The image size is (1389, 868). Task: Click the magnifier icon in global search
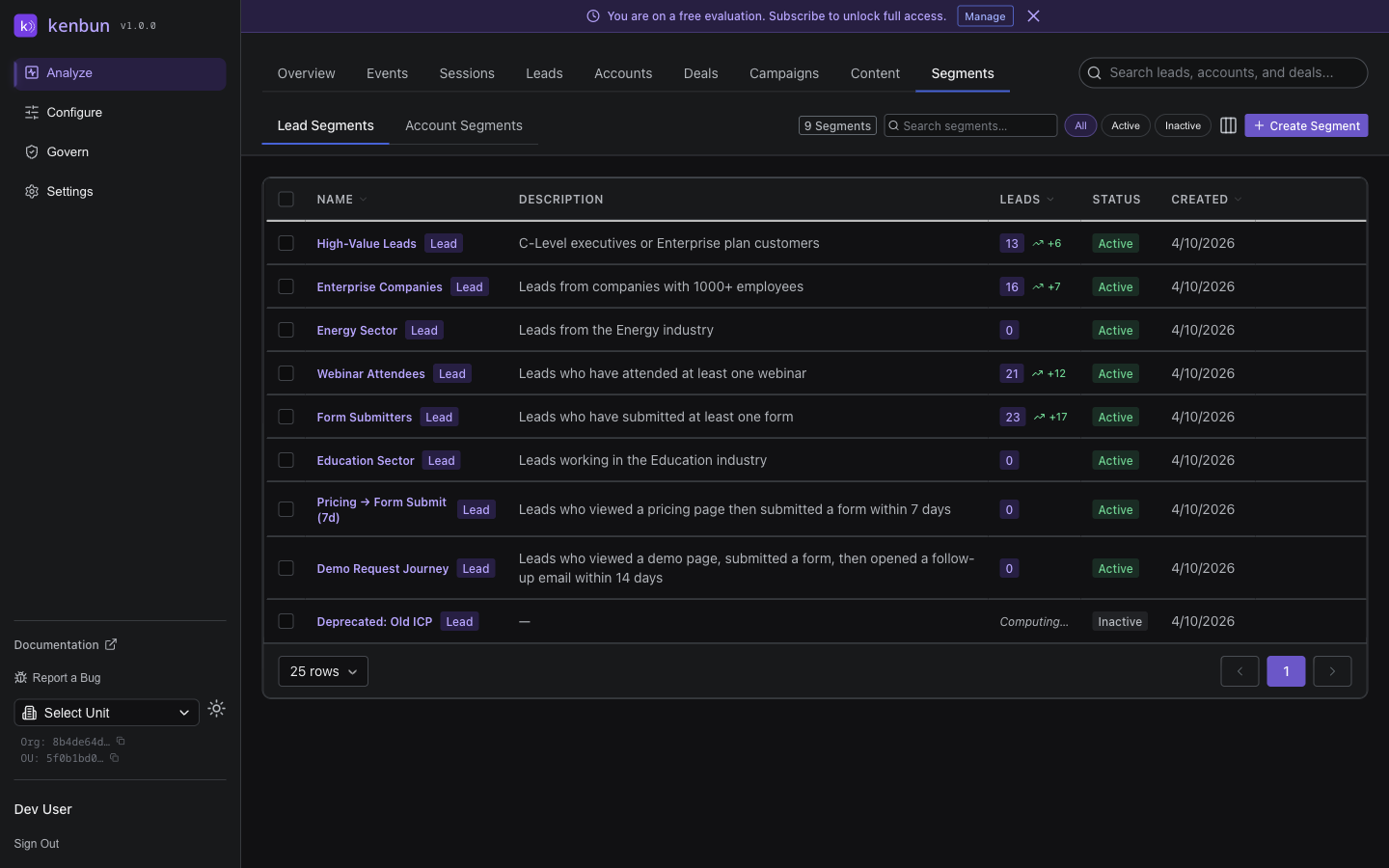click(x=1095, y=73)
